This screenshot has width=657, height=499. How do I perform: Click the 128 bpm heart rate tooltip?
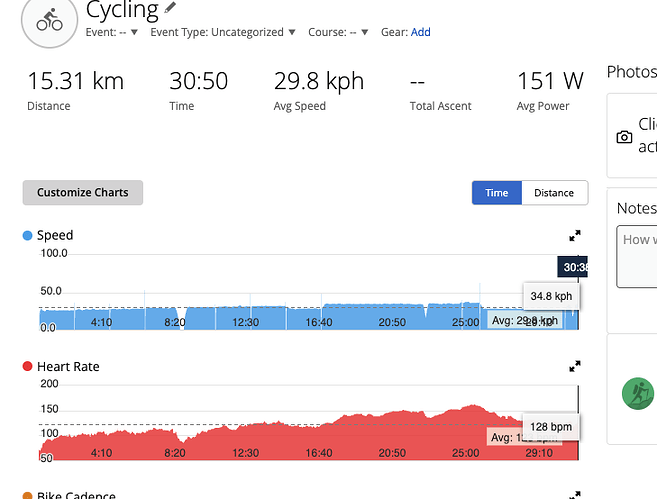pos(551,427)
